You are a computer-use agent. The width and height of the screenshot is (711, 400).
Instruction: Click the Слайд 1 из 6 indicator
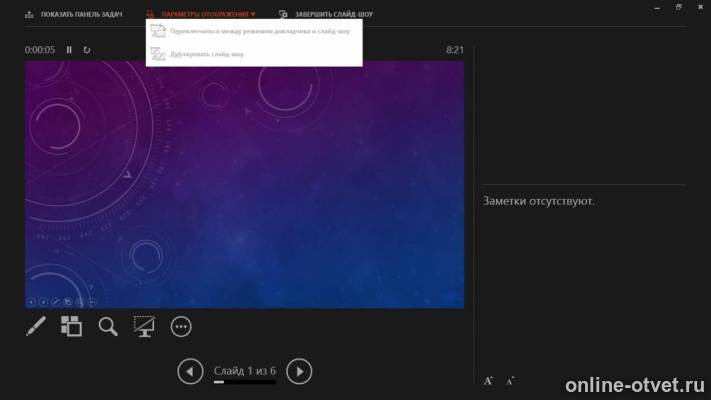coord(245,371)
